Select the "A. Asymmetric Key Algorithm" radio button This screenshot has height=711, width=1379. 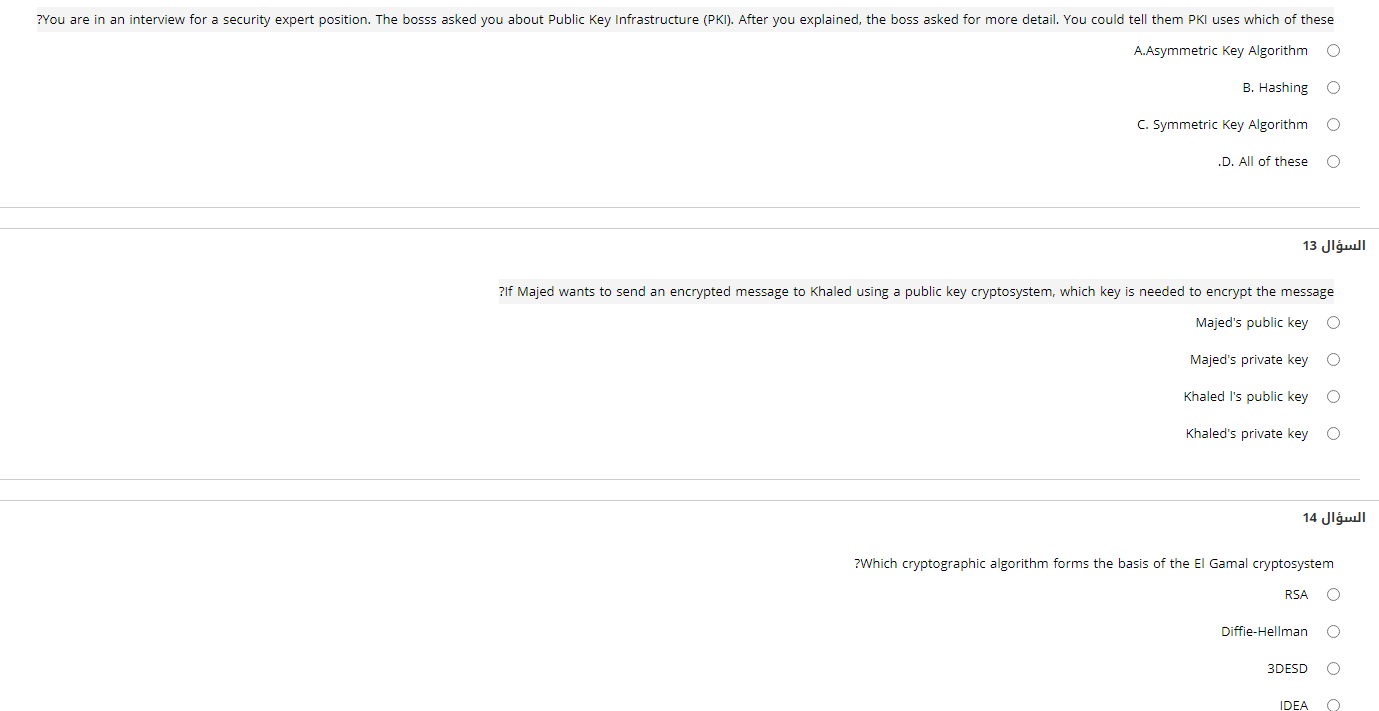coord(1333,50)
